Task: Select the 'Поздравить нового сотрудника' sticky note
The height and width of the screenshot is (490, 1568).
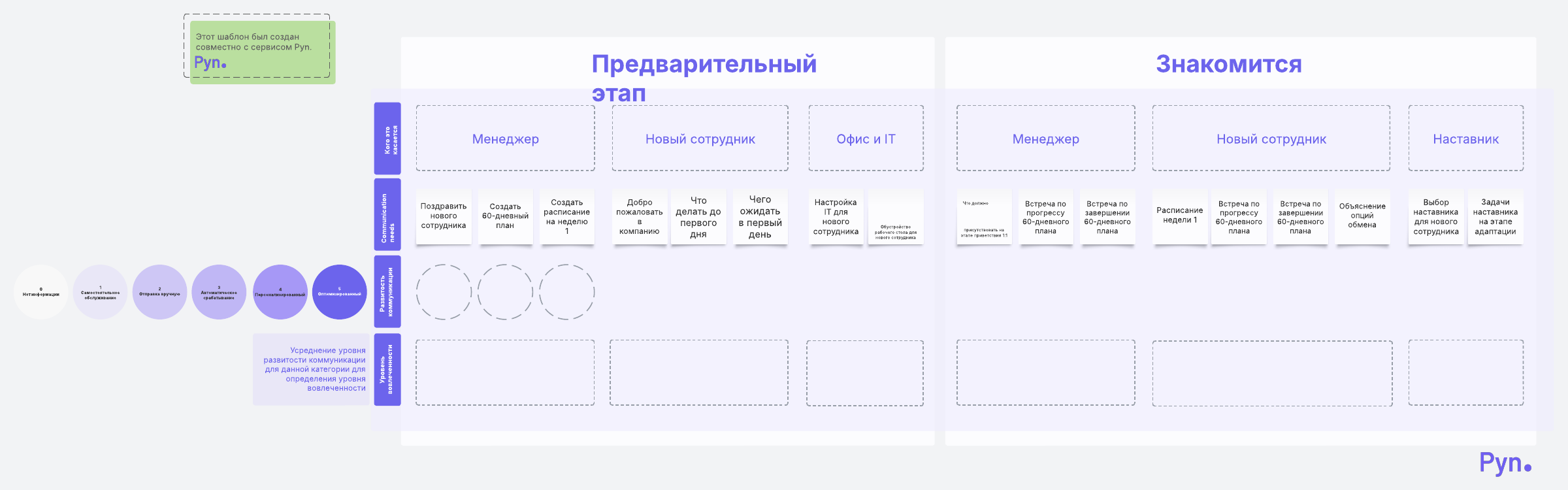Action: (444, 216)
